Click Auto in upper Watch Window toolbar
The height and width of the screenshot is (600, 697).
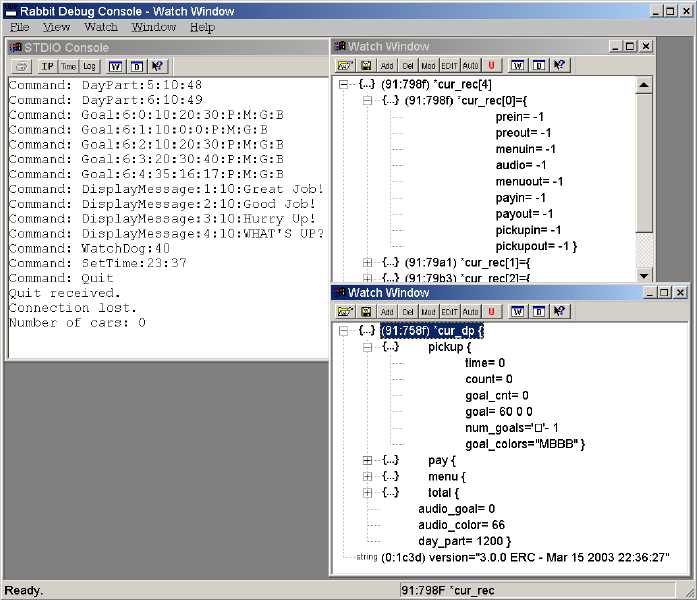[x=470, y=66]
